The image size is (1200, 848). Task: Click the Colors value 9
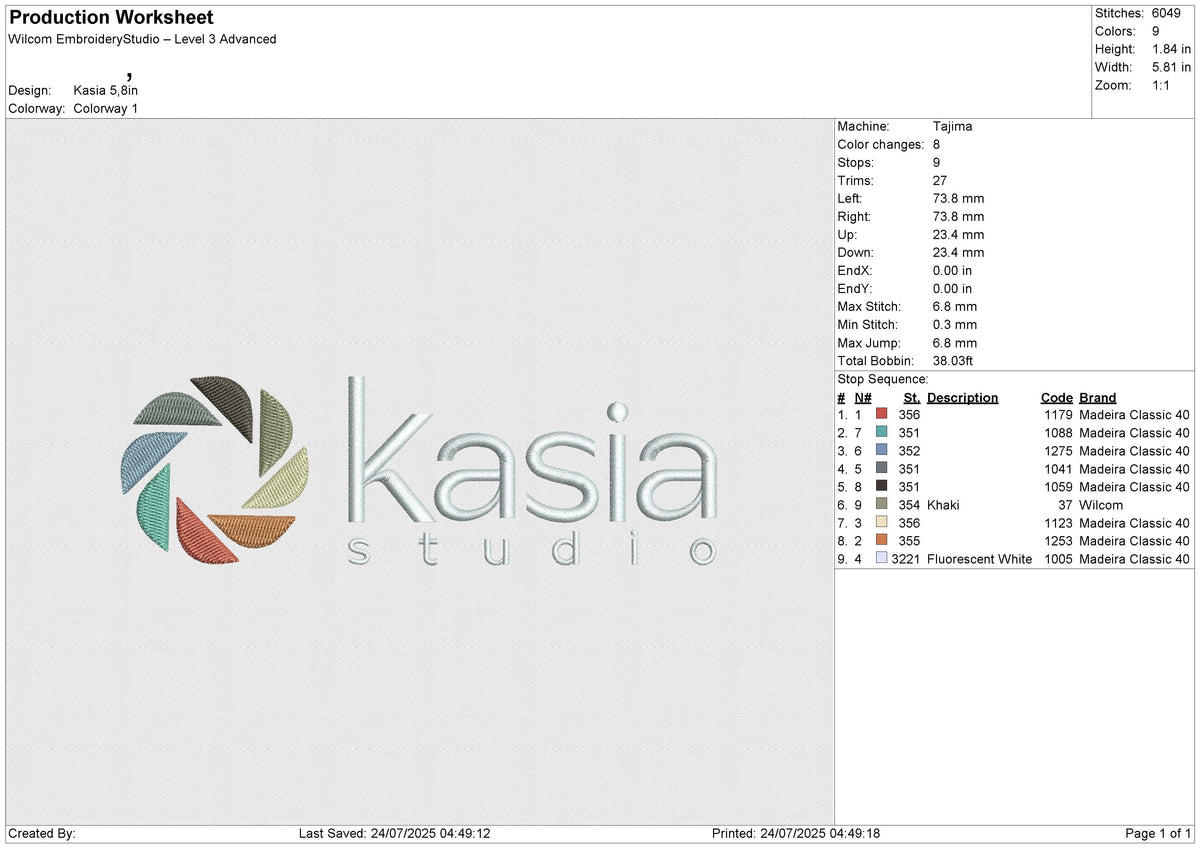coord(1155,31)
